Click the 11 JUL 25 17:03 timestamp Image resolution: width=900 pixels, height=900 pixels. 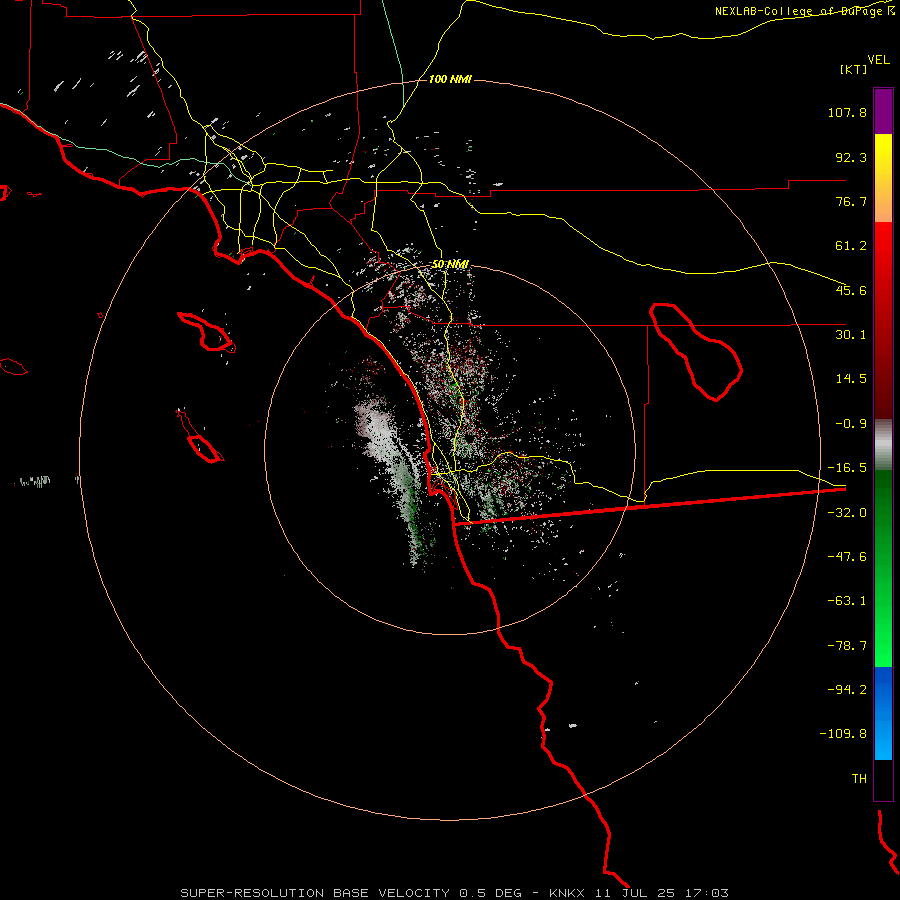[660, 893]
